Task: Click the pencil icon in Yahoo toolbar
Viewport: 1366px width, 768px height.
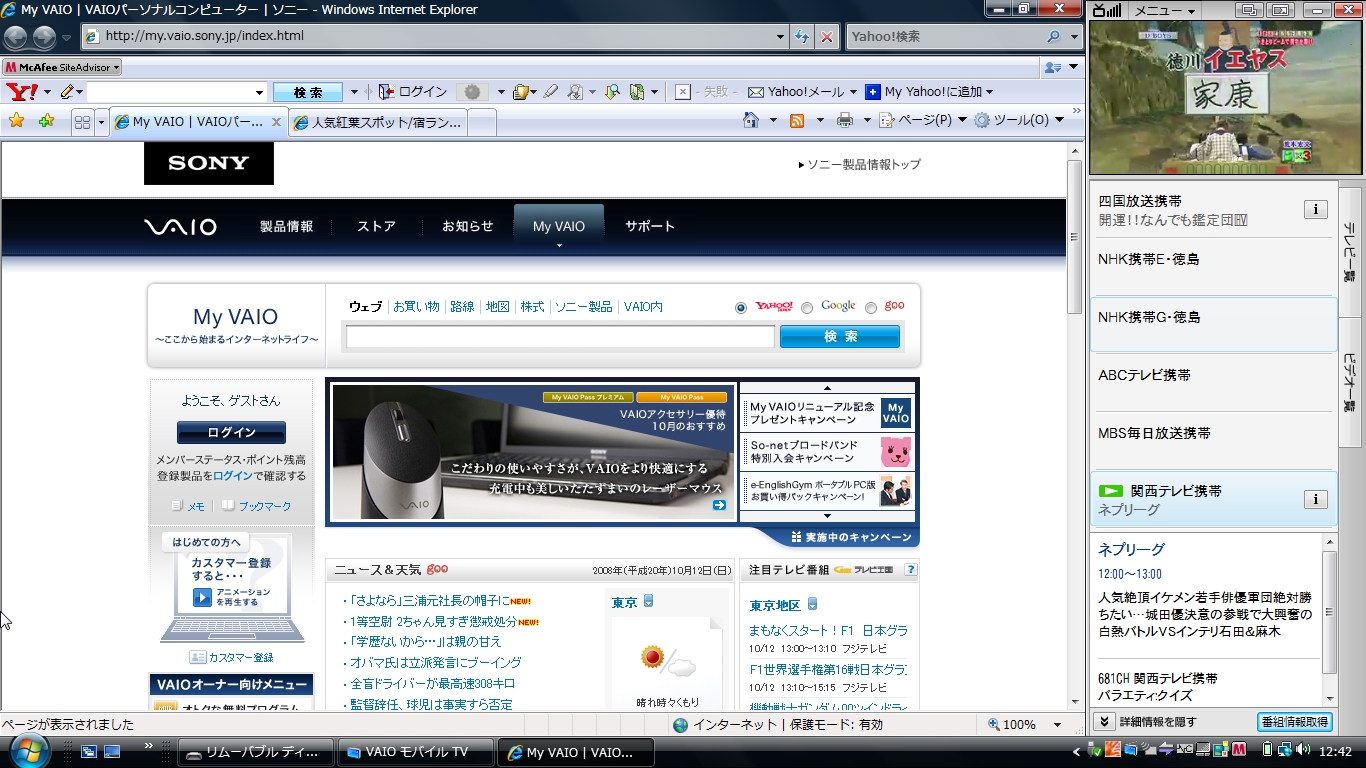Action: click(66, 92)
